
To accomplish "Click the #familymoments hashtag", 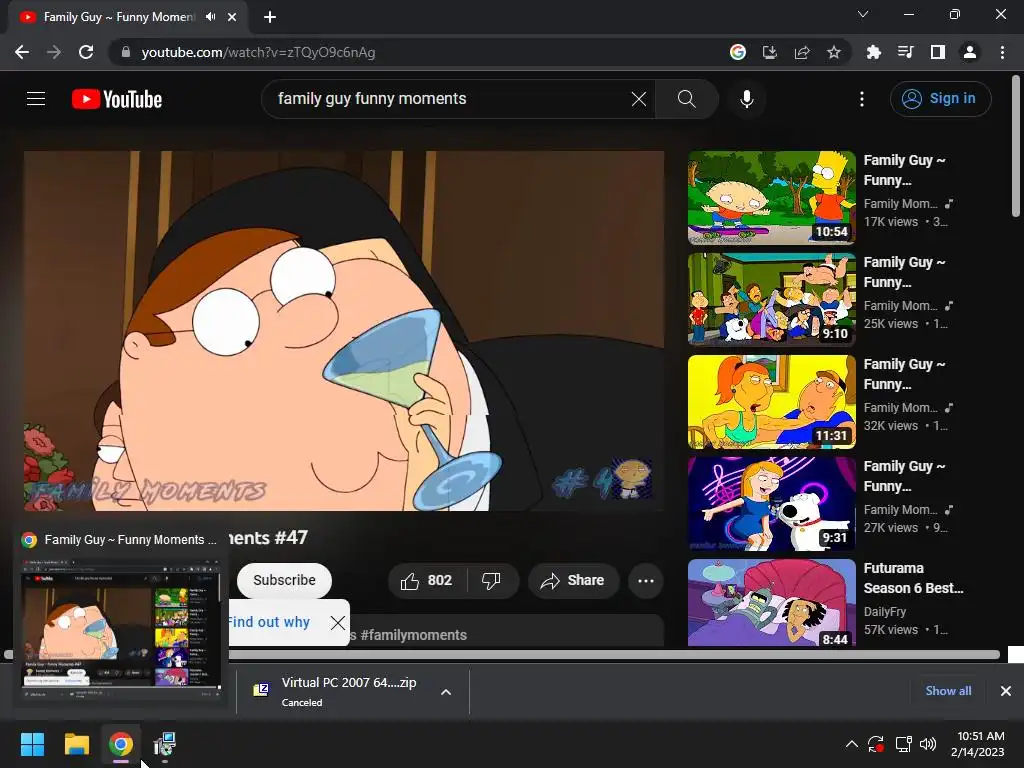I will point(413,635).
